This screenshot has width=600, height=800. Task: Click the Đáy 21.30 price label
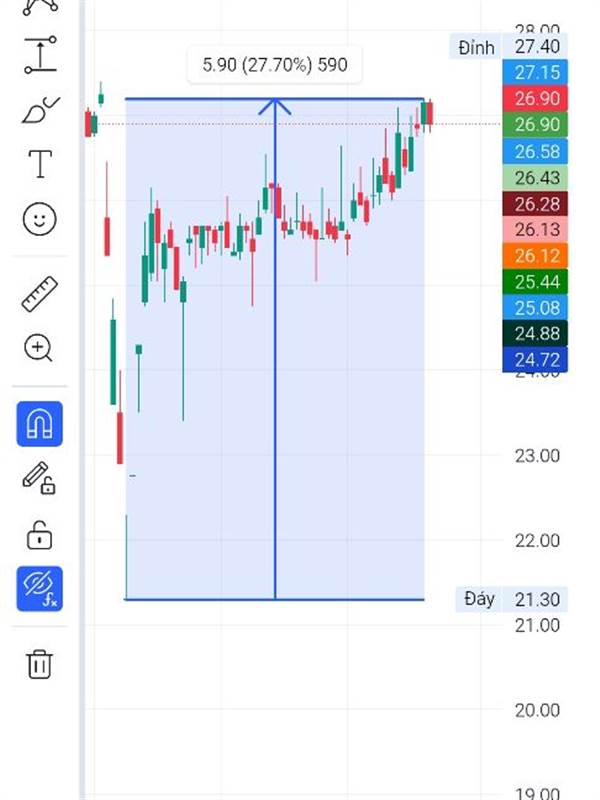coord(511,599)
